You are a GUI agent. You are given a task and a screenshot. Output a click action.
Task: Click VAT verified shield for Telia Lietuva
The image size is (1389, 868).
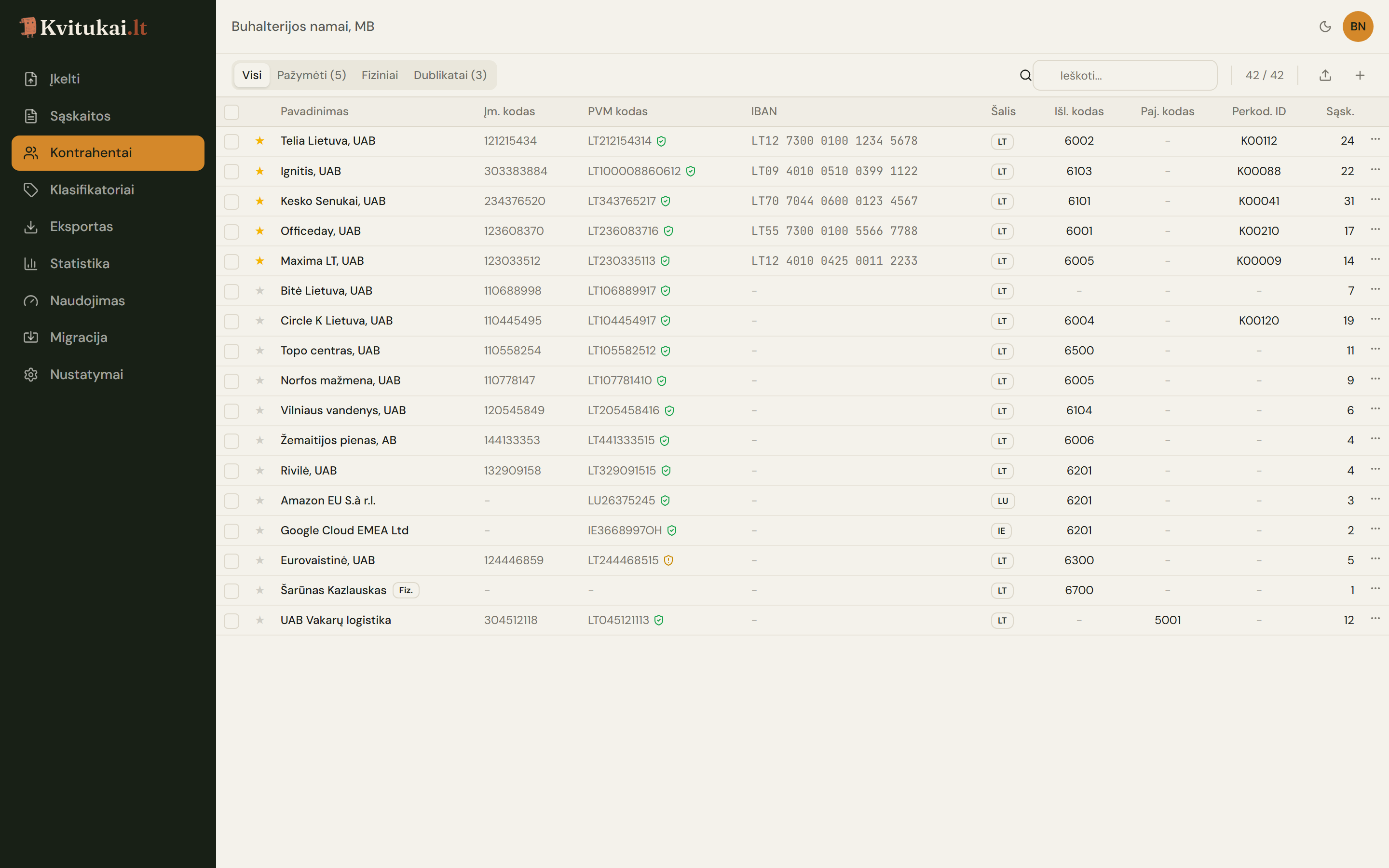coord(661,141)
